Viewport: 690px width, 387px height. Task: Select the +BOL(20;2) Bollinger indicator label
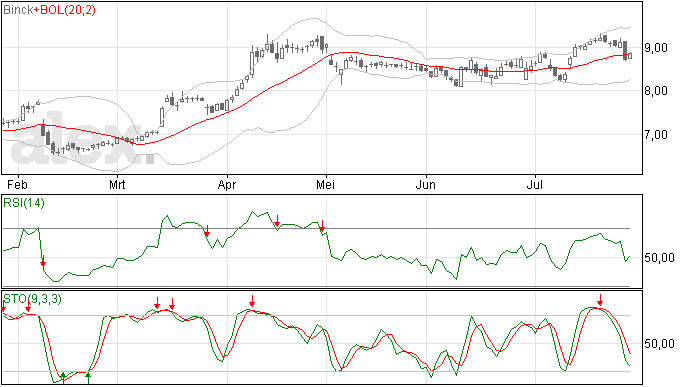coord(65,10)
